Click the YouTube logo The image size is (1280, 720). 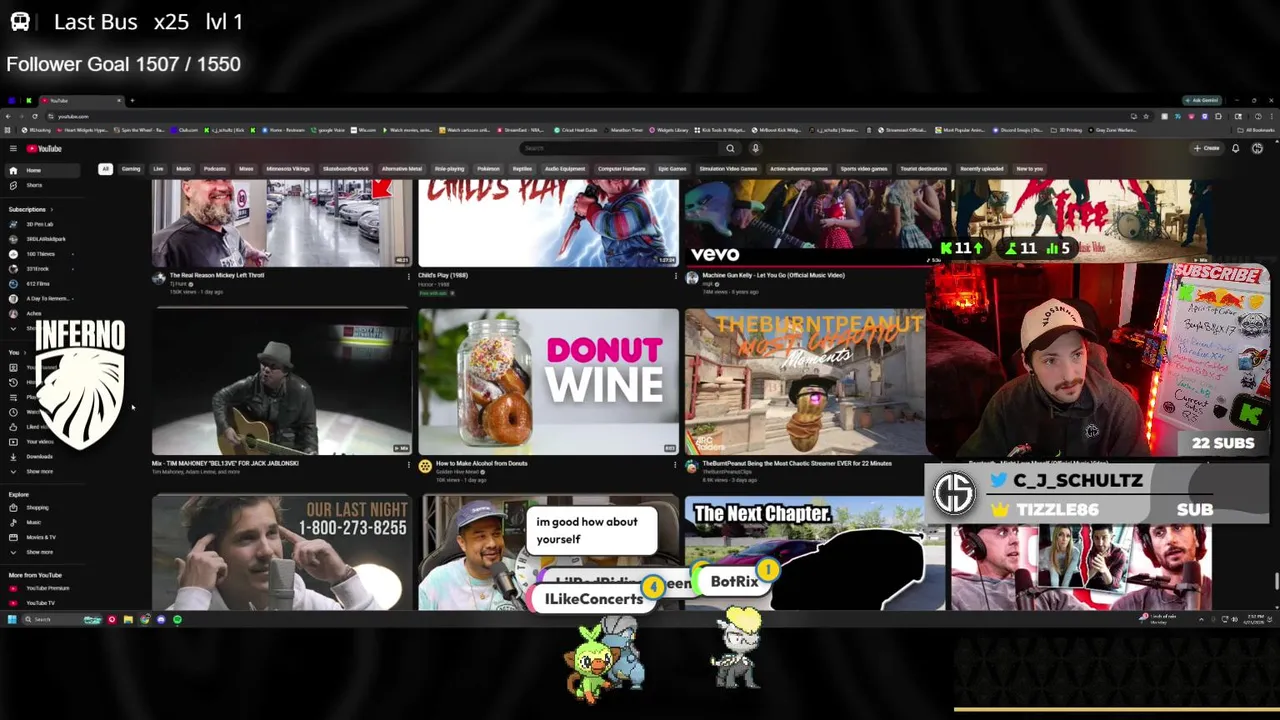click(x=44, y=148)
